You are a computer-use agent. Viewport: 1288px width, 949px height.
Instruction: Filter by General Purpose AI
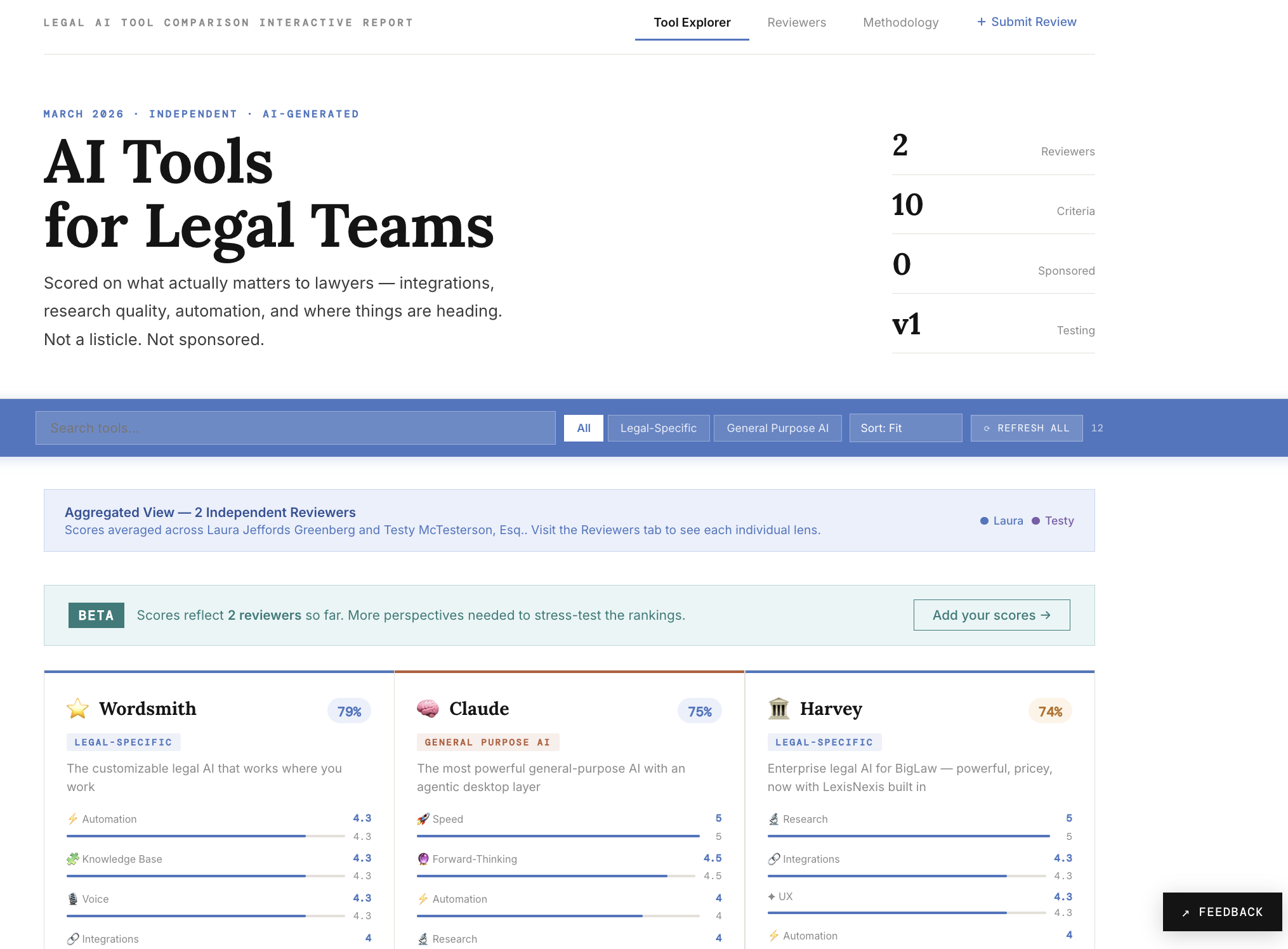click(x=777, y=428)
